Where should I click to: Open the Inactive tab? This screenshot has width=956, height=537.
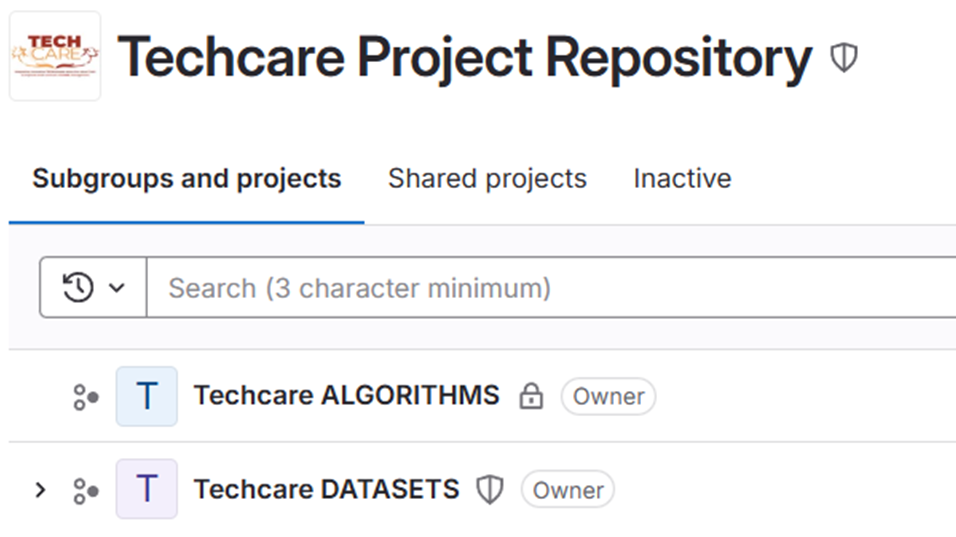point(682,179)
